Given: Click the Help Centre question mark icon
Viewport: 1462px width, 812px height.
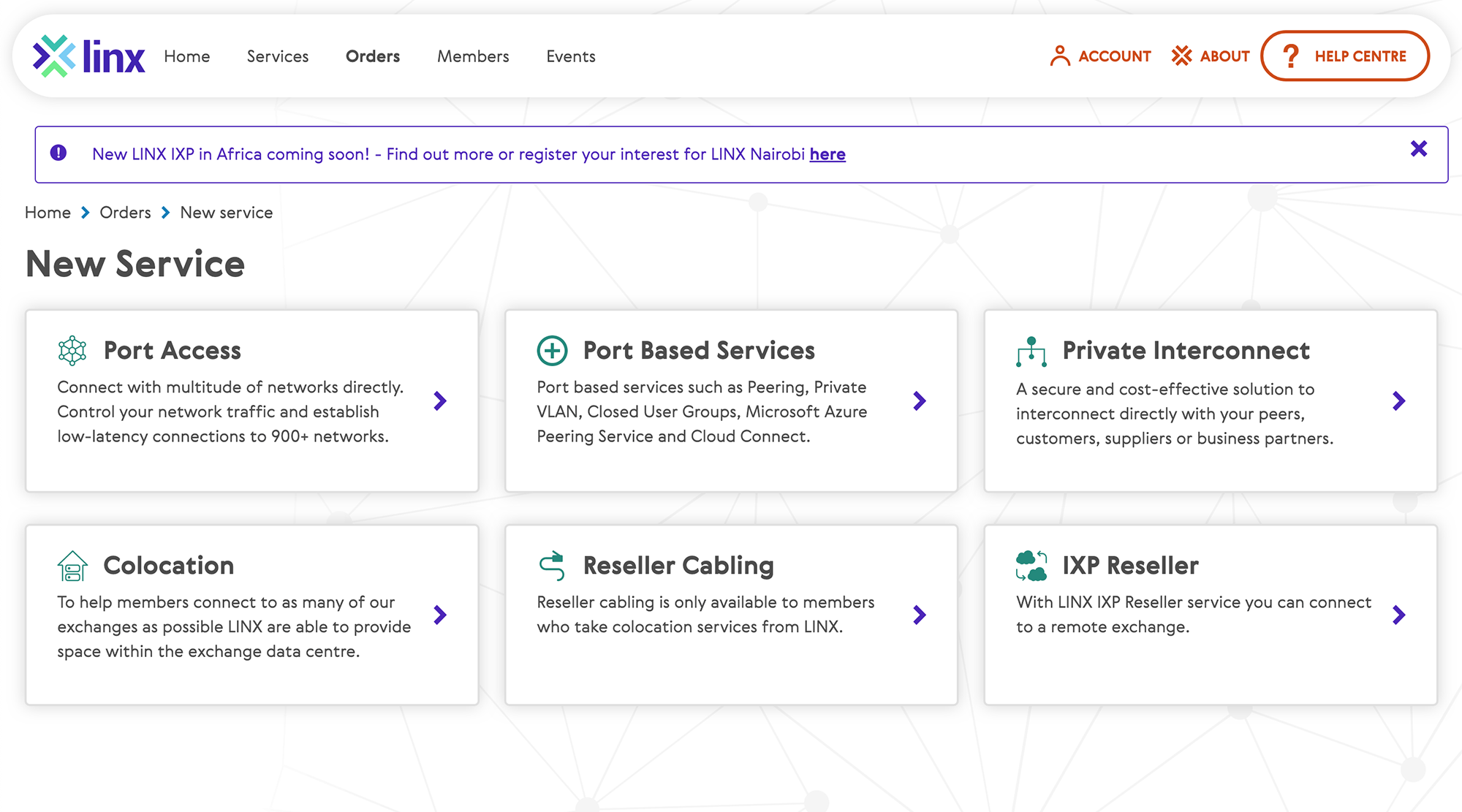Looking at the screenshot, I should point(1291,56).
